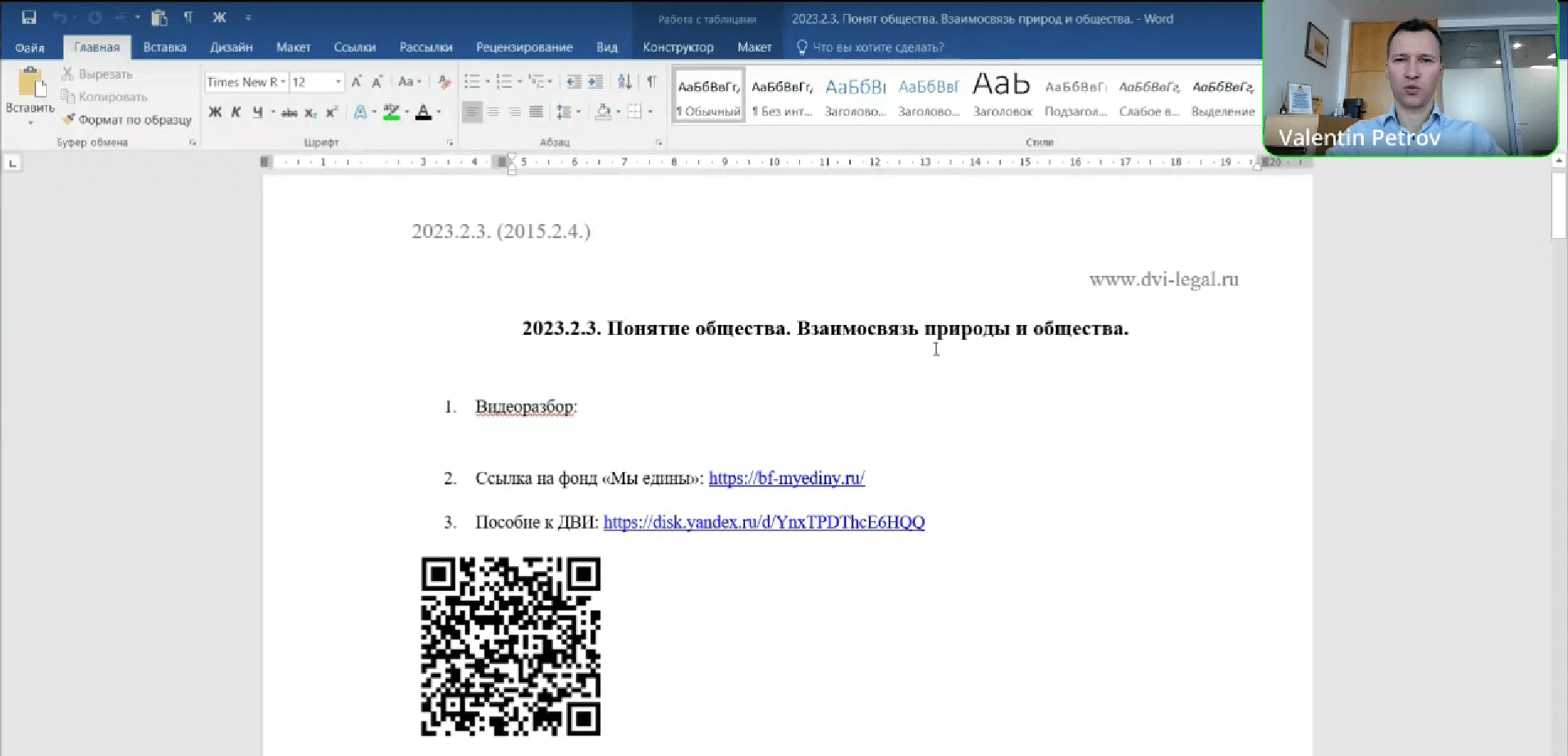Open the Aa change case dropdown
The image size is (1568, 756).
[x=409, y=82]
